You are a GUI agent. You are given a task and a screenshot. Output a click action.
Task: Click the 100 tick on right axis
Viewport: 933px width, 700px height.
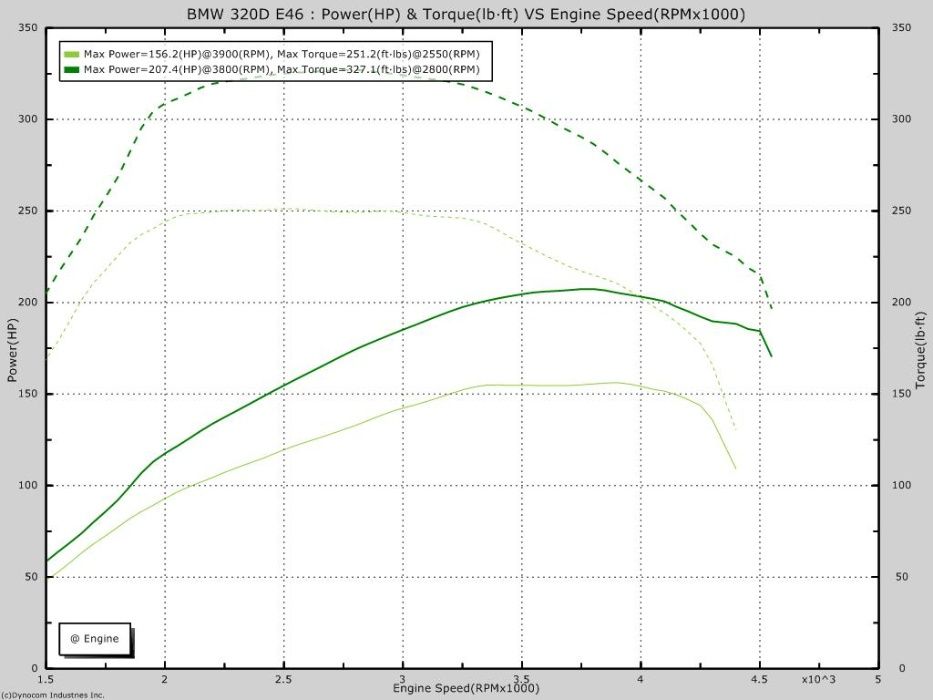coord(901,485)
